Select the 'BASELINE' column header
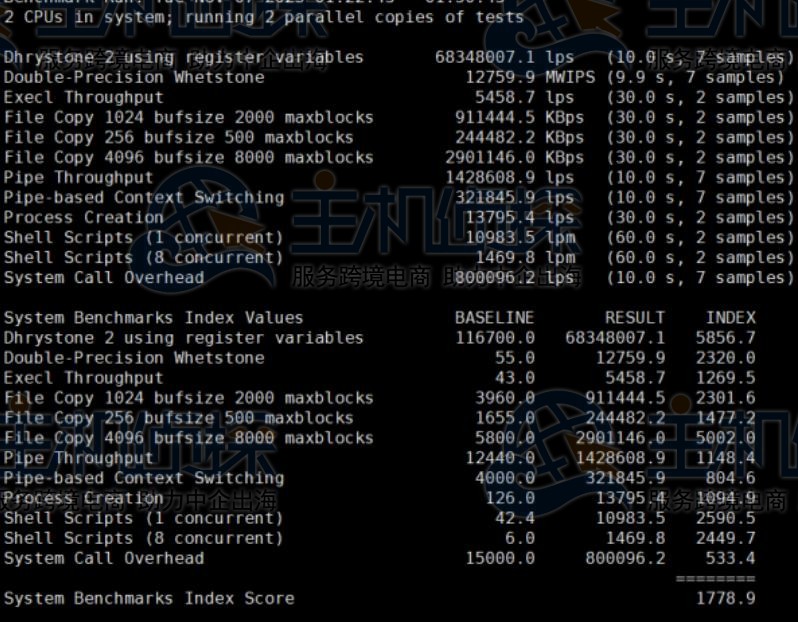The image size is (798, 622). tap(495, 318)
